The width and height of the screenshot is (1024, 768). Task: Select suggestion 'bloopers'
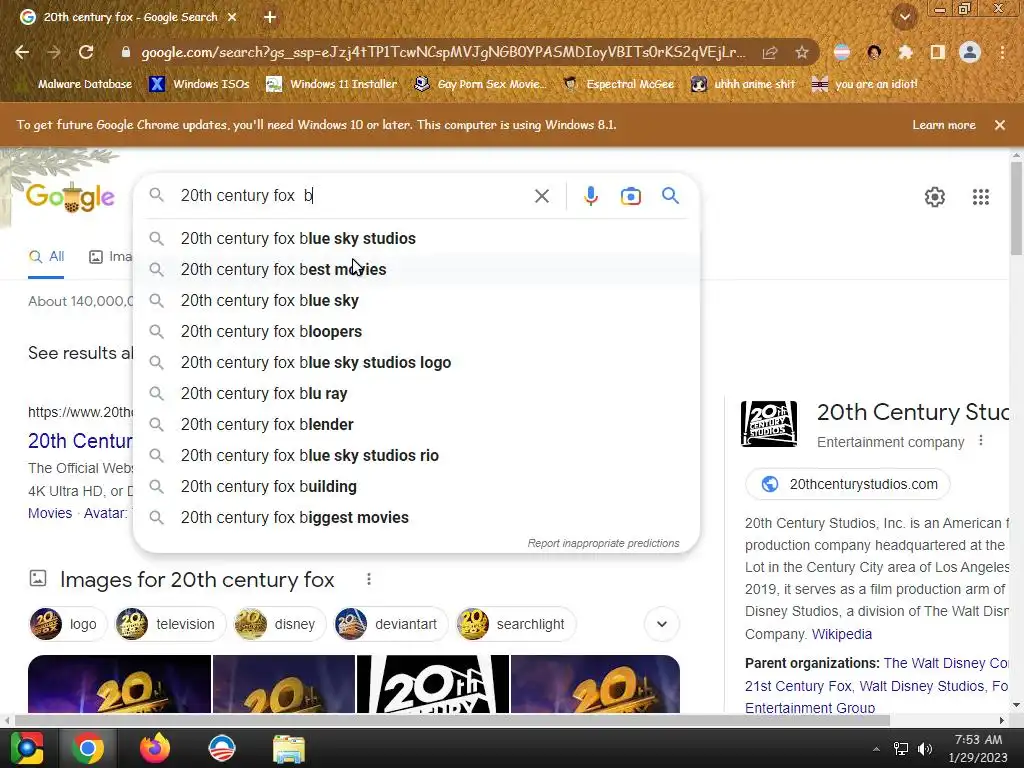point(416,331)
